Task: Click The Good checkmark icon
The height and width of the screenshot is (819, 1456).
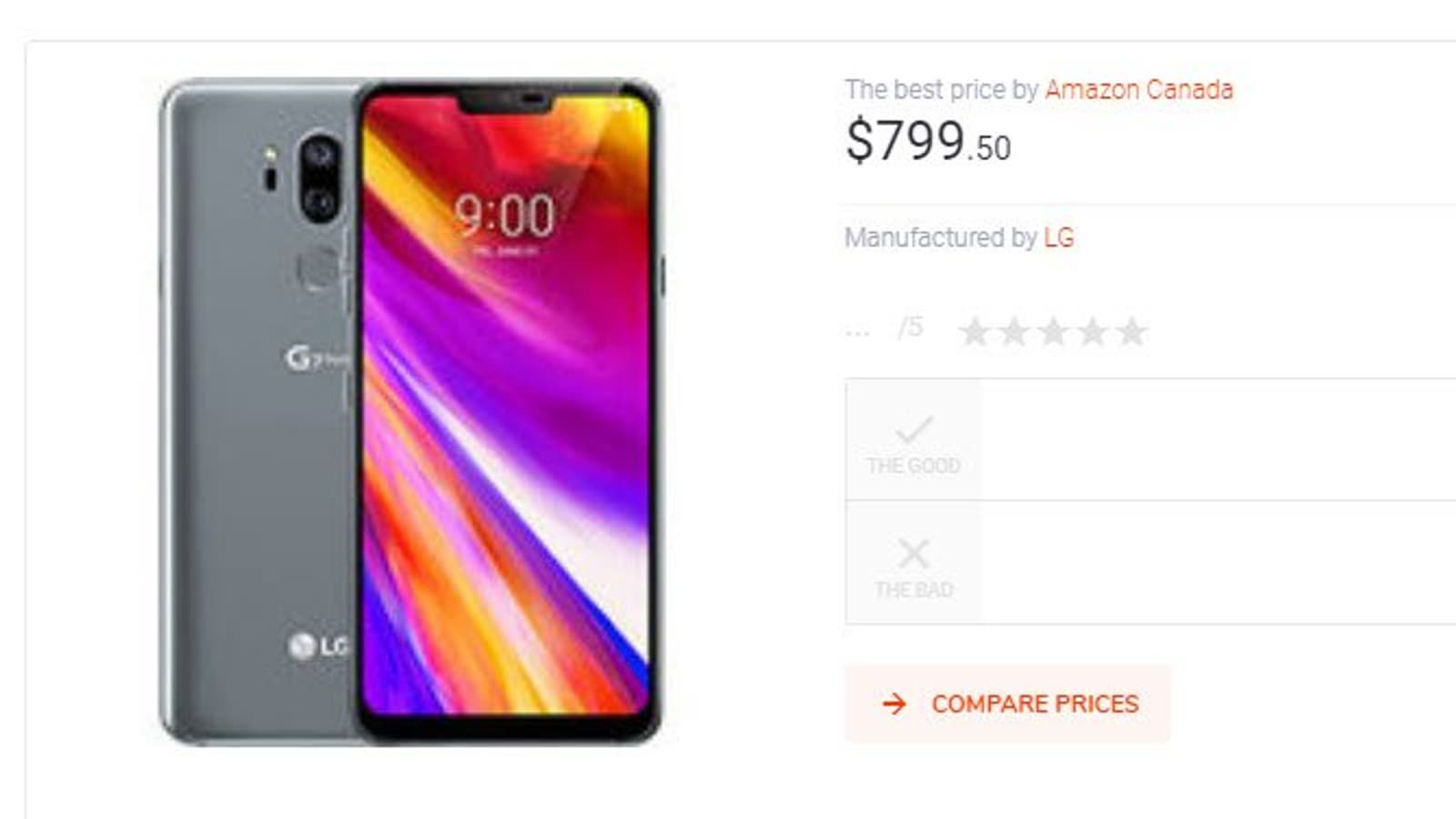Action: coord(914,429)
